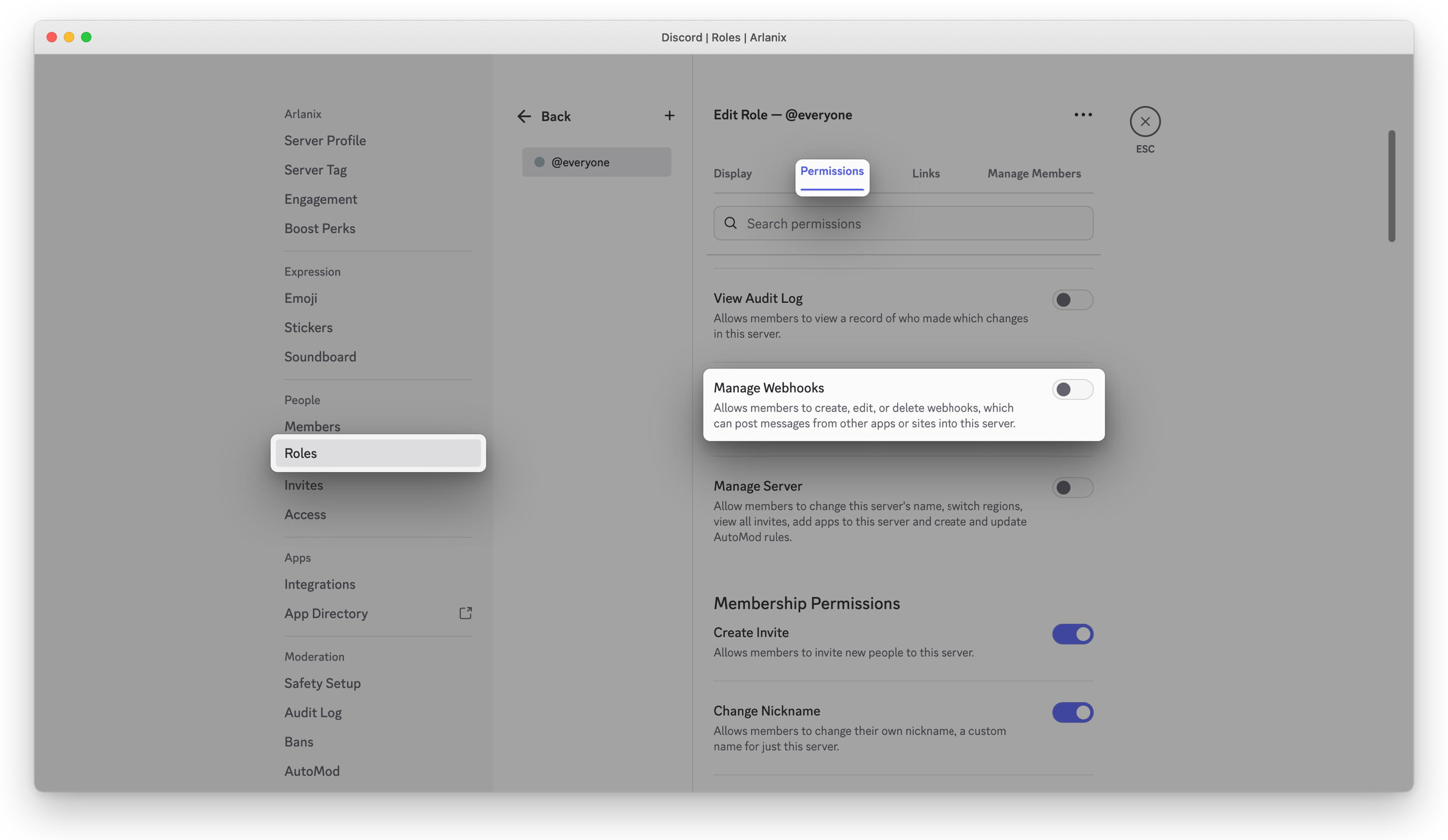Switch to the Links tab
The height and width of the screenshot is (840, 1448).
pyautogui.click(x=926, y=174)
